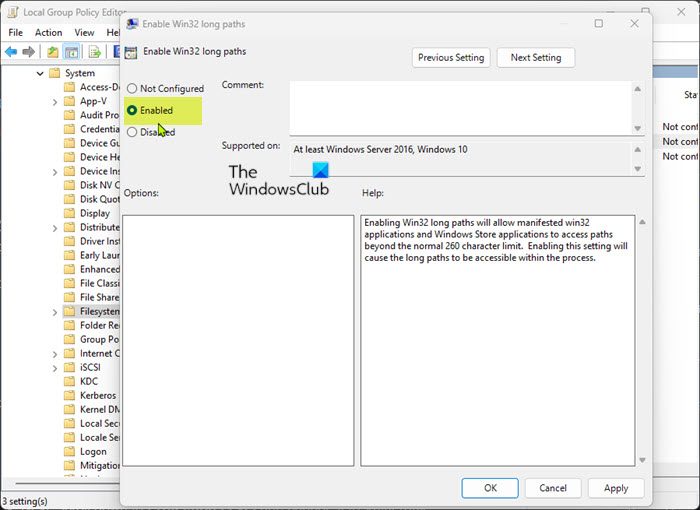Select the Local Sec folder icon
This screenshot has height=510, width=700.
click(x=69, y=423)
